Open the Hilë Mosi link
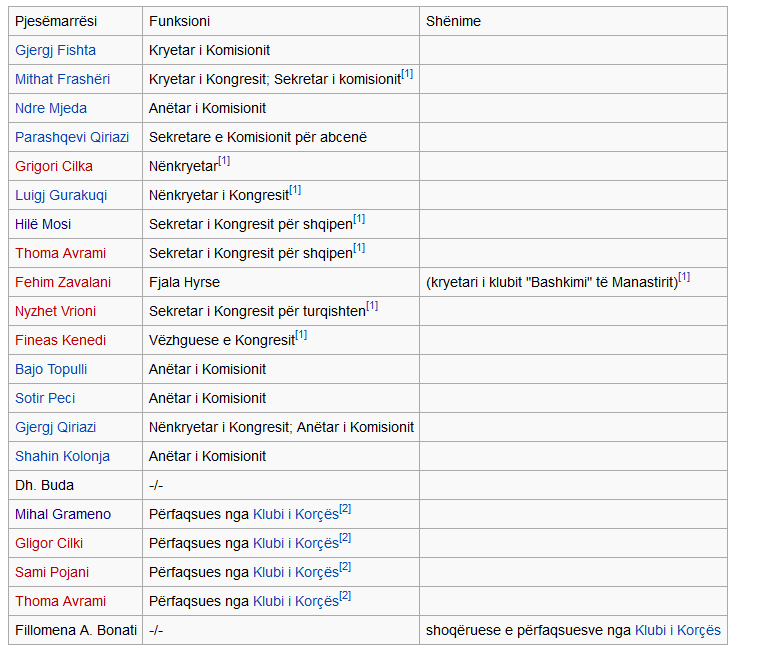Screen dimensions: 760x659 point(43,224)
